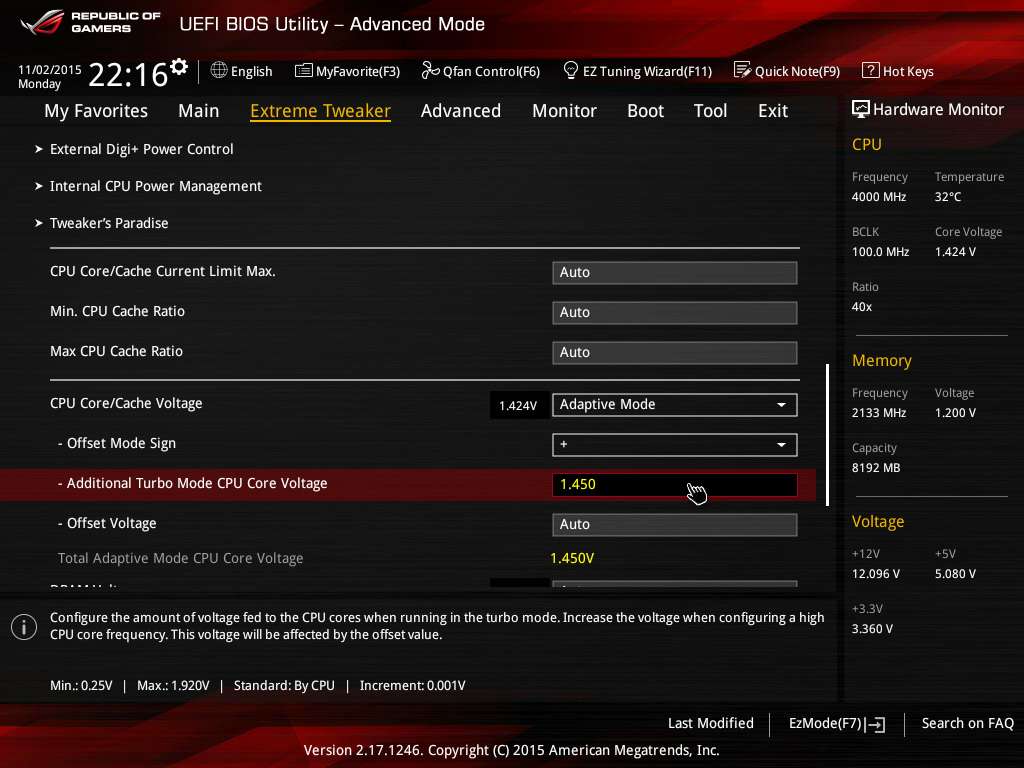Click Last Modified button
Viewport: 1024px width, 768px height.
coord(710,723)
